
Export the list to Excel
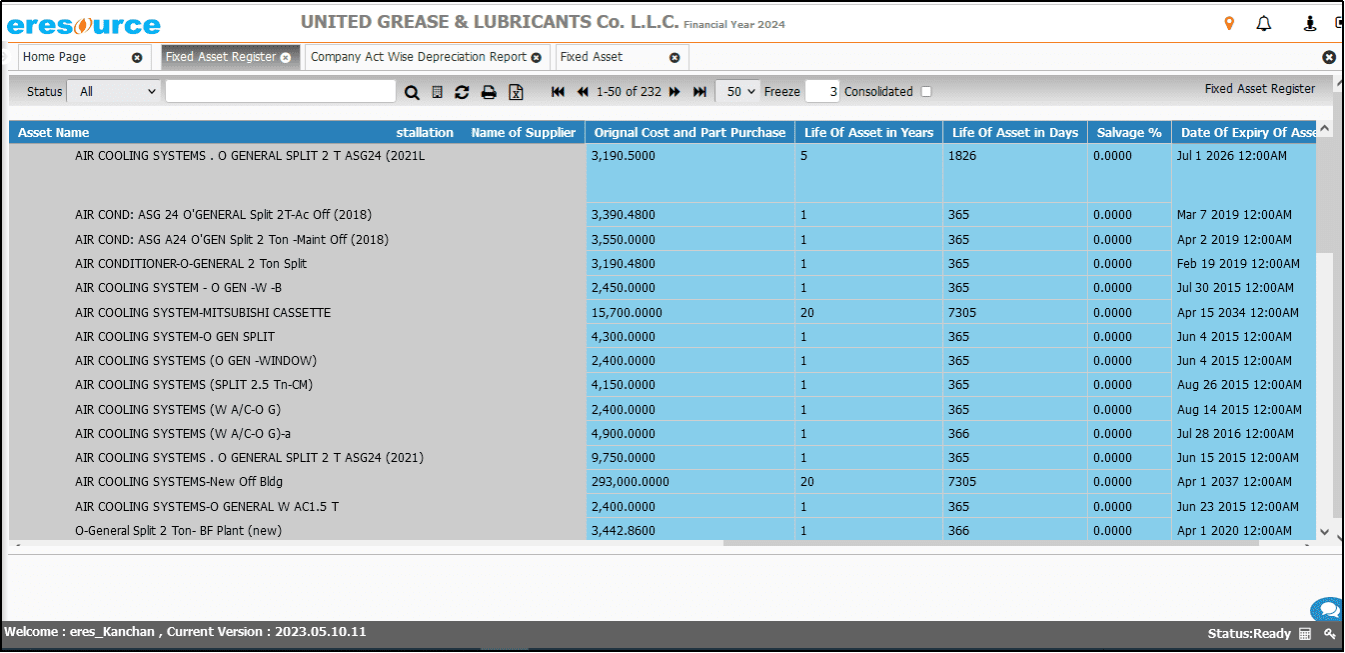coord(516,92)
